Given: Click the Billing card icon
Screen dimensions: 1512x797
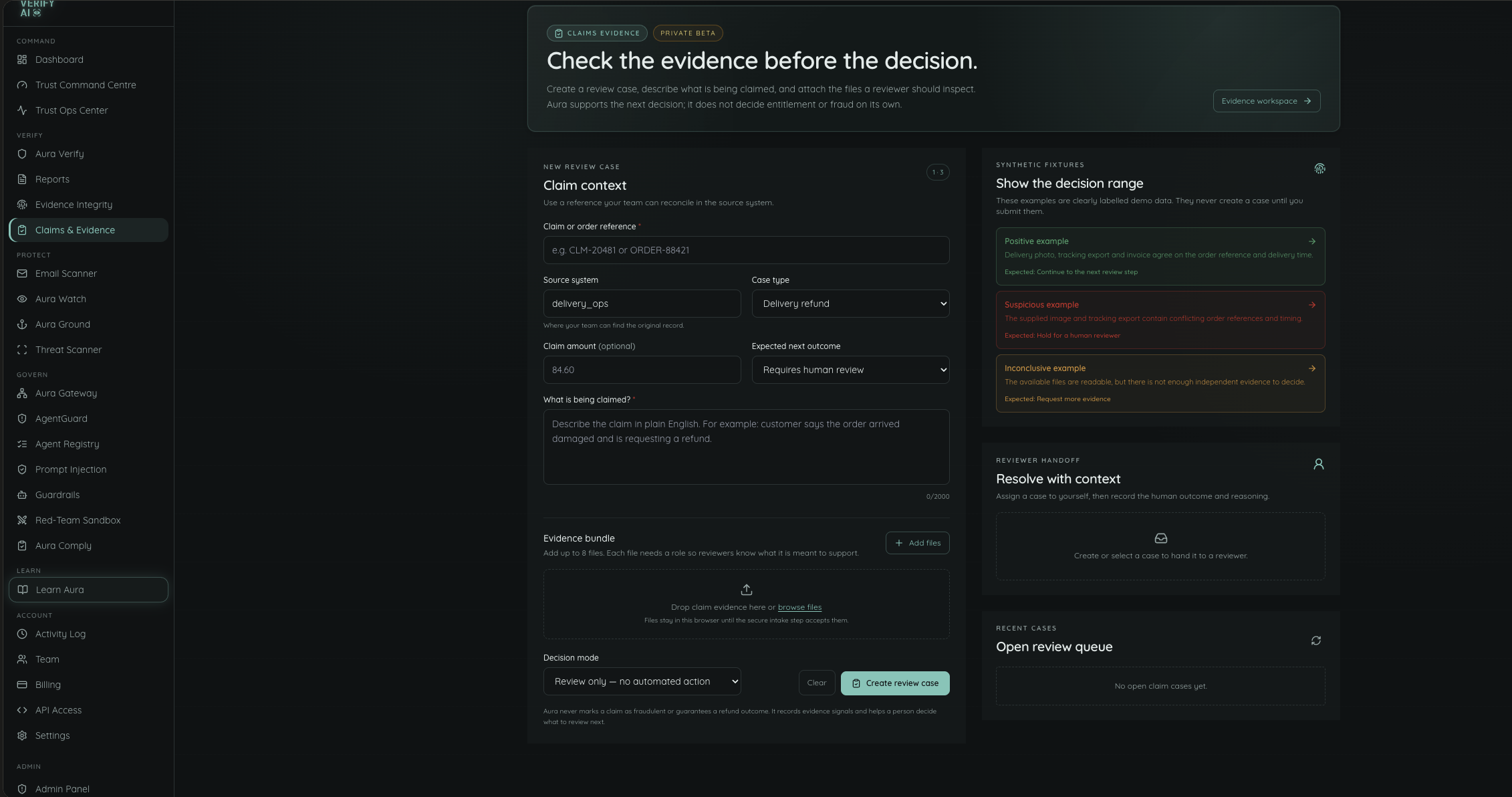Looking at the screenshot, I should click(22, 685).
